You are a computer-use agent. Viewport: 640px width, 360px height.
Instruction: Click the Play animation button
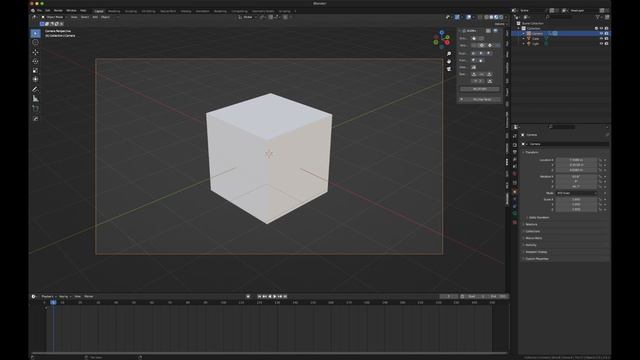tap(274, 296)
